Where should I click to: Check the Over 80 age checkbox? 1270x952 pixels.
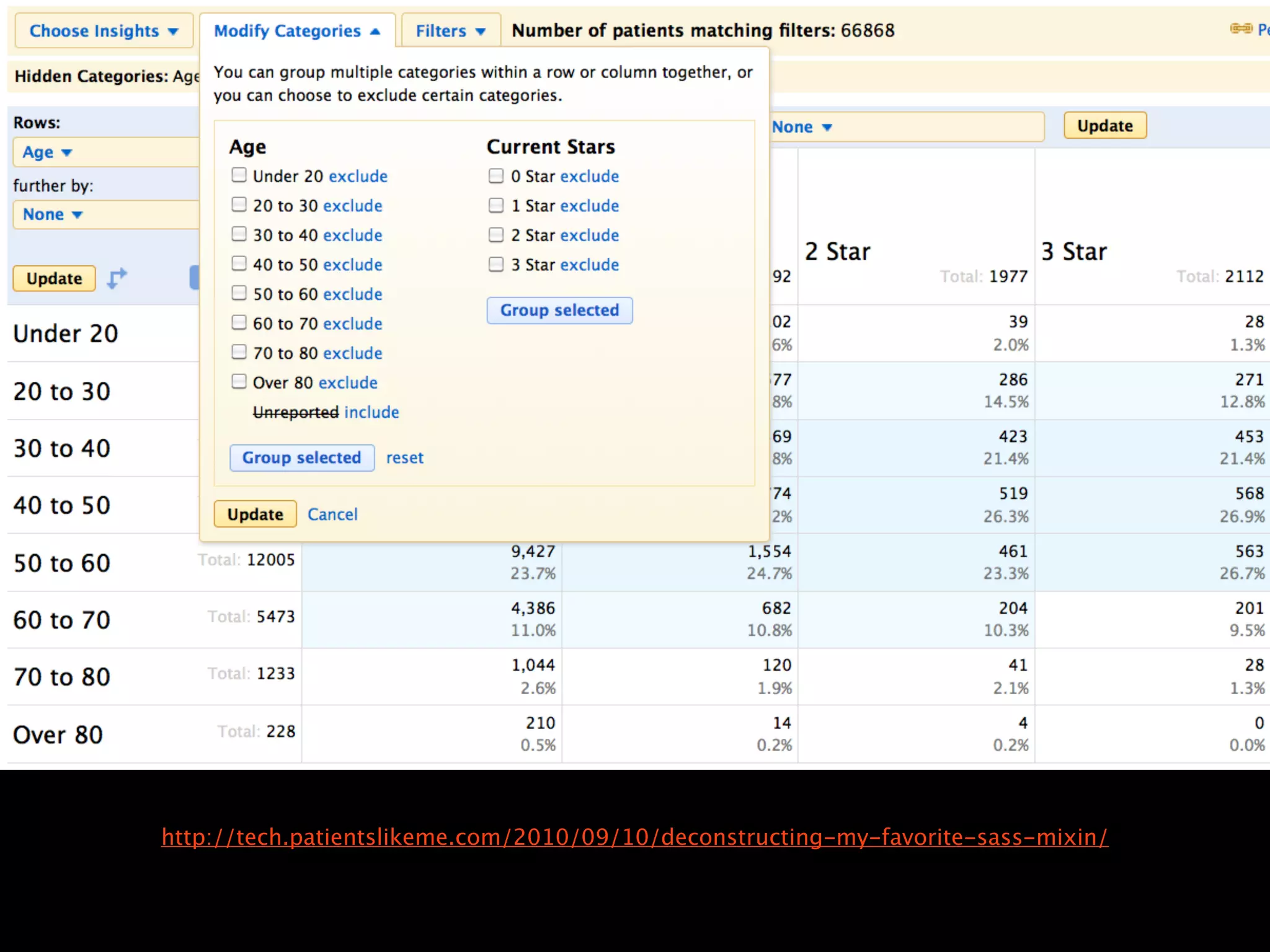tap(239, 381)
